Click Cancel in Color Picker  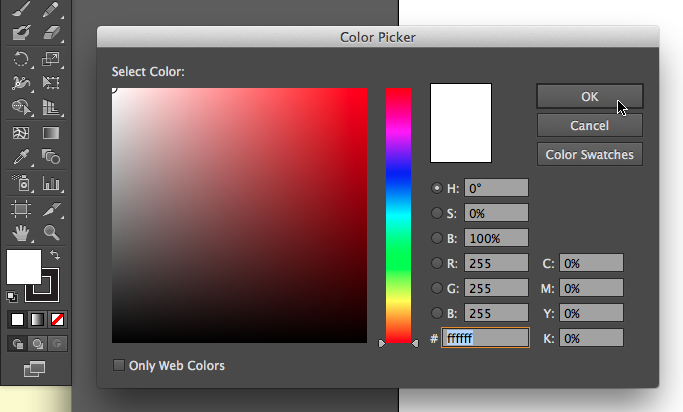(590, 125)
